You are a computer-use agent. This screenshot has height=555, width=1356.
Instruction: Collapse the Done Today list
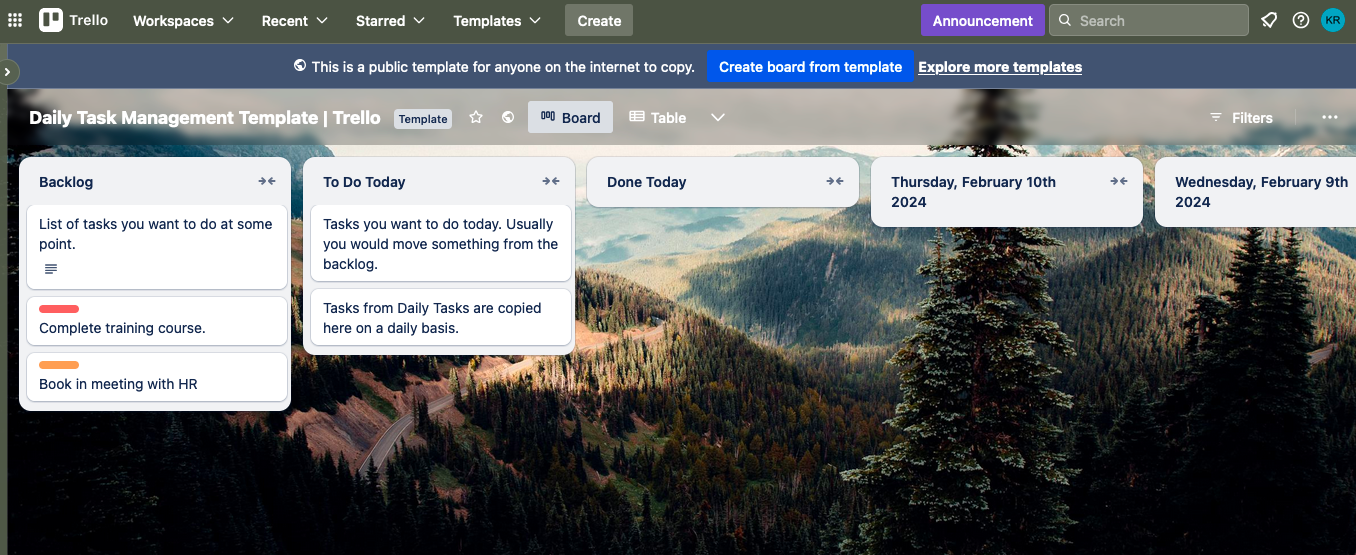835,182
